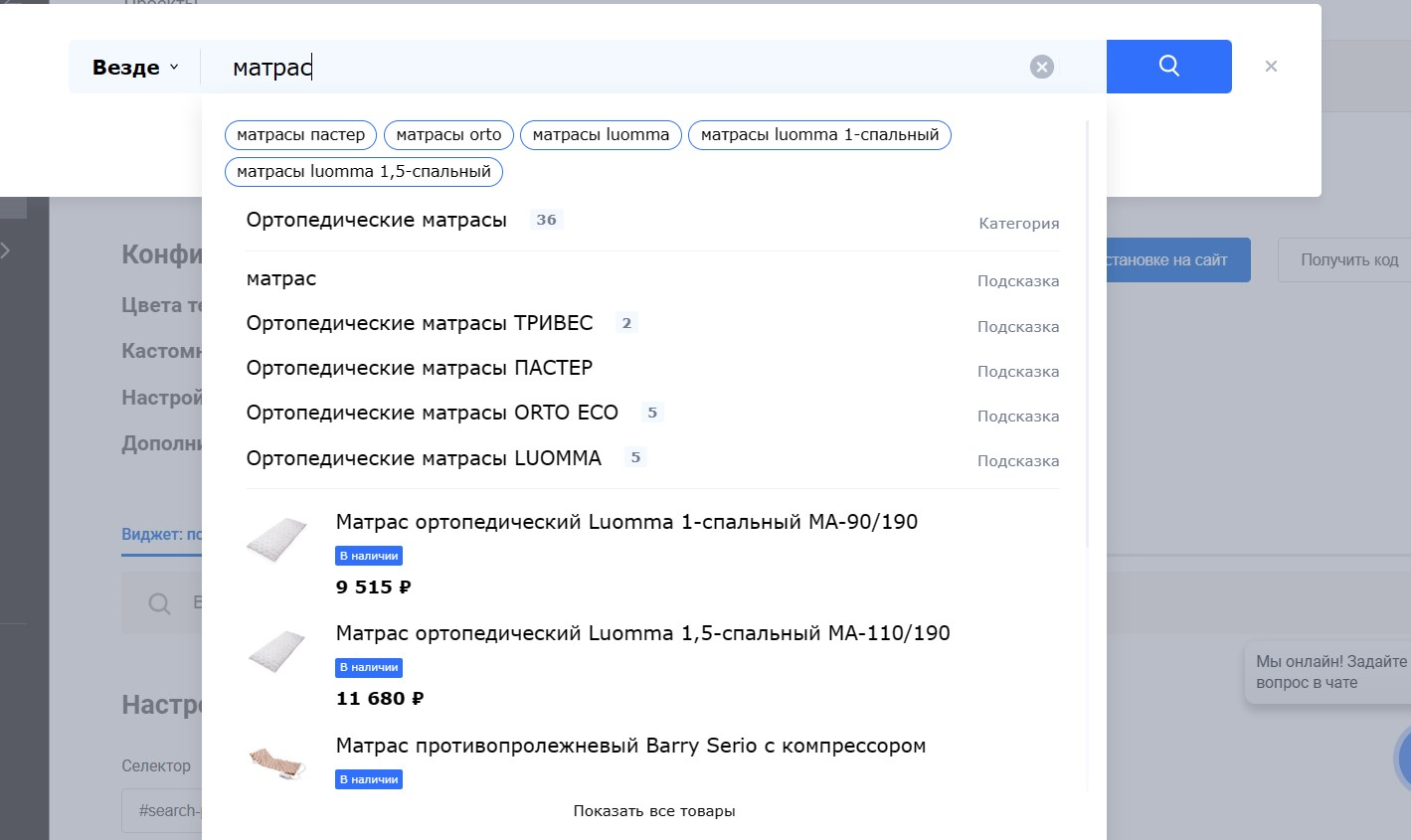1411x840 pixels.
Task: Close the search overlay
Action: point(1271,67)
